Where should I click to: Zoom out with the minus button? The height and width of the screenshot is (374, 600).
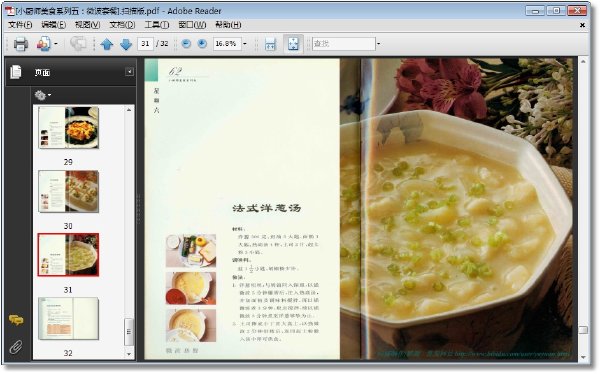[x=186, y=44]
